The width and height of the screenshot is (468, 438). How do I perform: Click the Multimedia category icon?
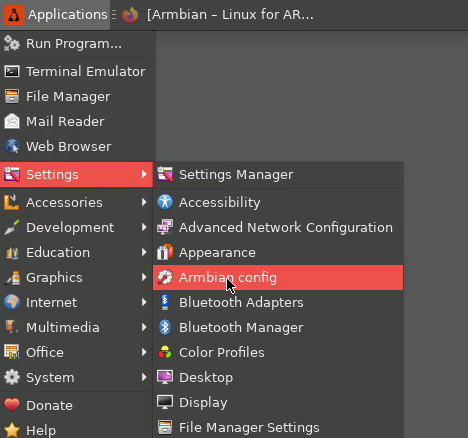pos(12,327)
